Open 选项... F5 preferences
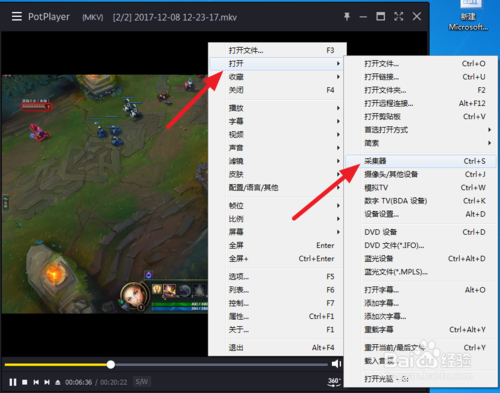Viewport: 500px width, 393px height. (277, 277)
